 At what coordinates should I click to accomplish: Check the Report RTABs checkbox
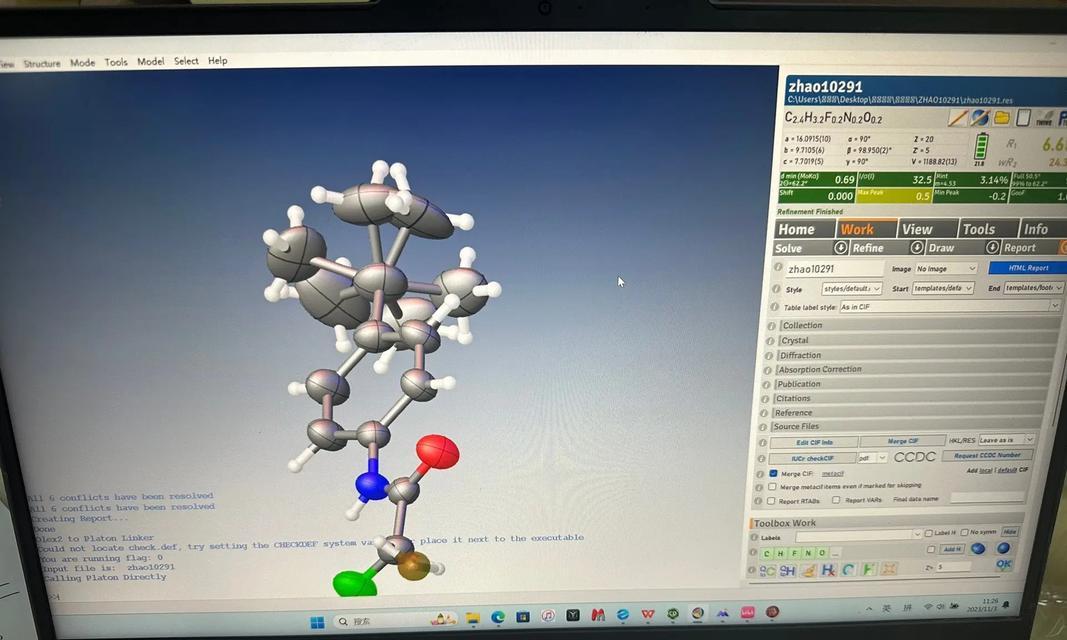pos(771,501)
